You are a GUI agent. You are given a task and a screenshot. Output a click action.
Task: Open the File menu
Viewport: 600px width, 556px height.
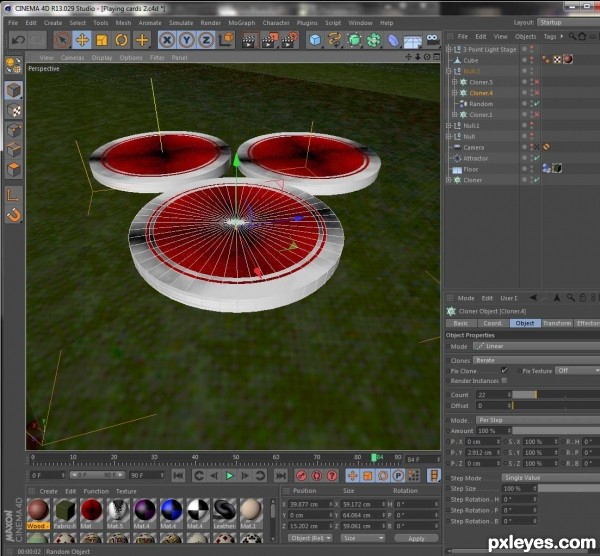point(13,23)
